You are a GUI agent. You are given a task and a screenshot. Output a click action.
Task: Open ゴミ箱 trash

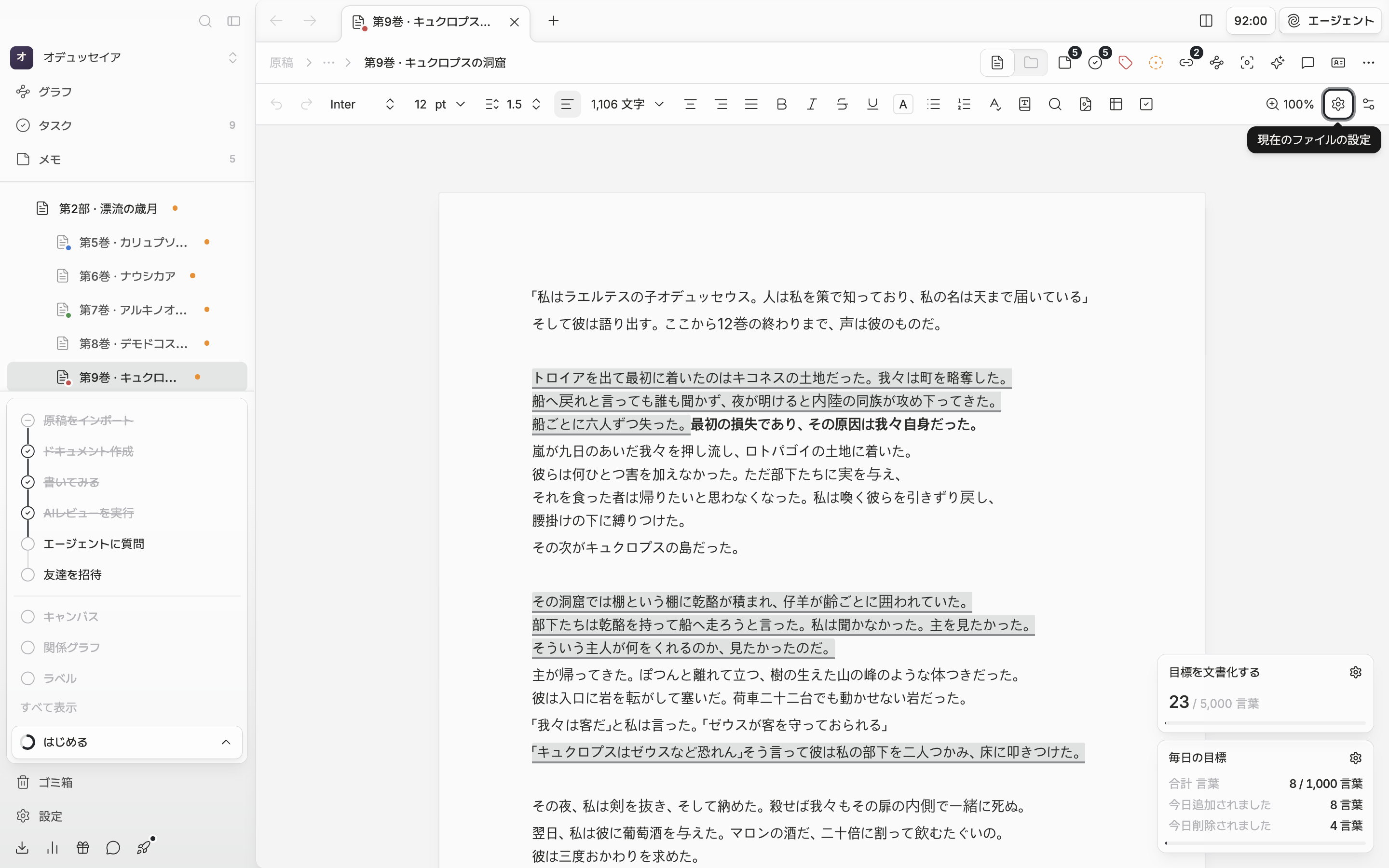pos(127,783)
